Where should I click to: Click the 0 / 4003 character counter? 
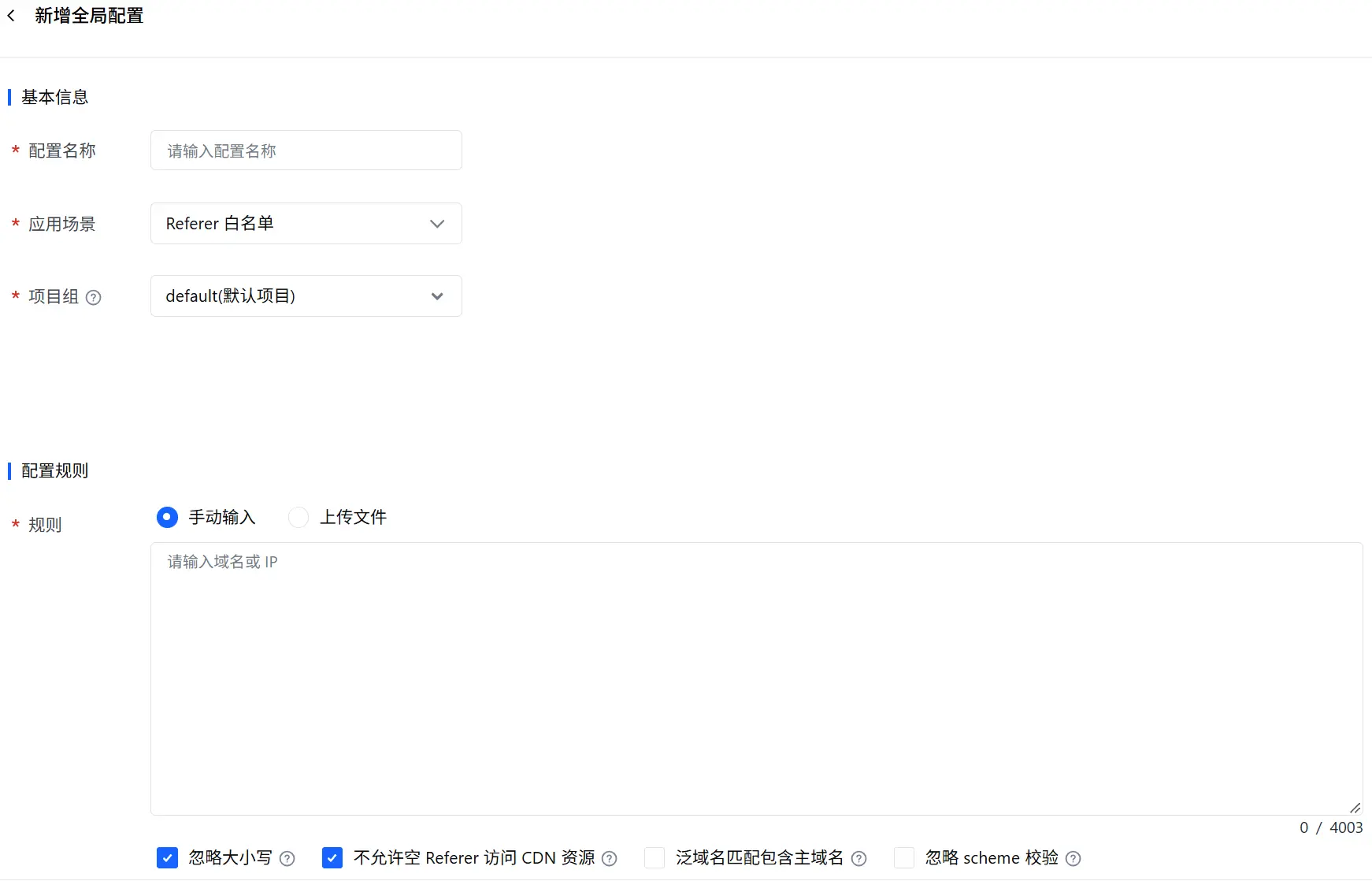[1331, 827]
